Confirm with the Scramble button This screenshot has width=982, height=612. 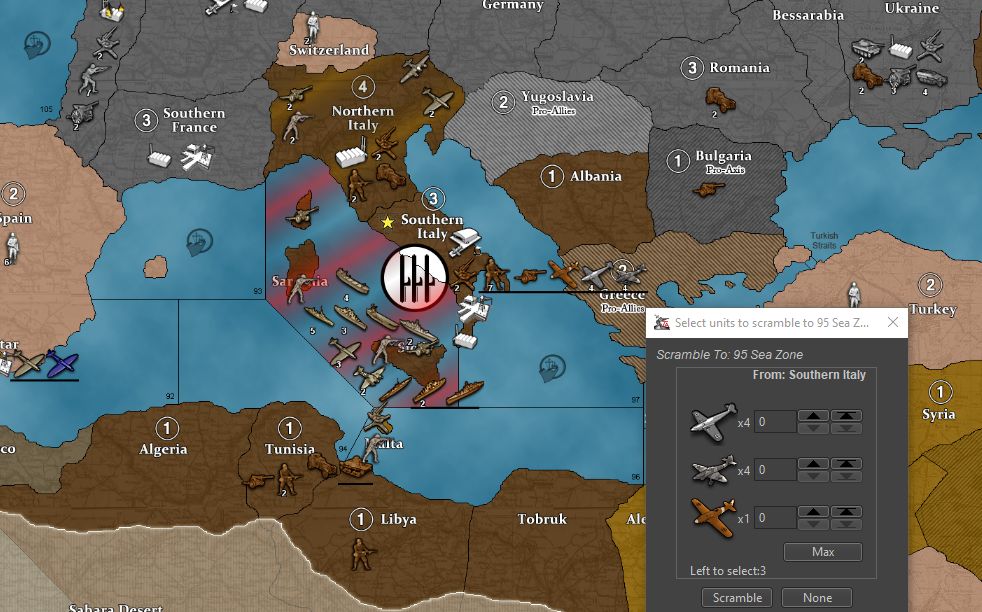[737, 598]
